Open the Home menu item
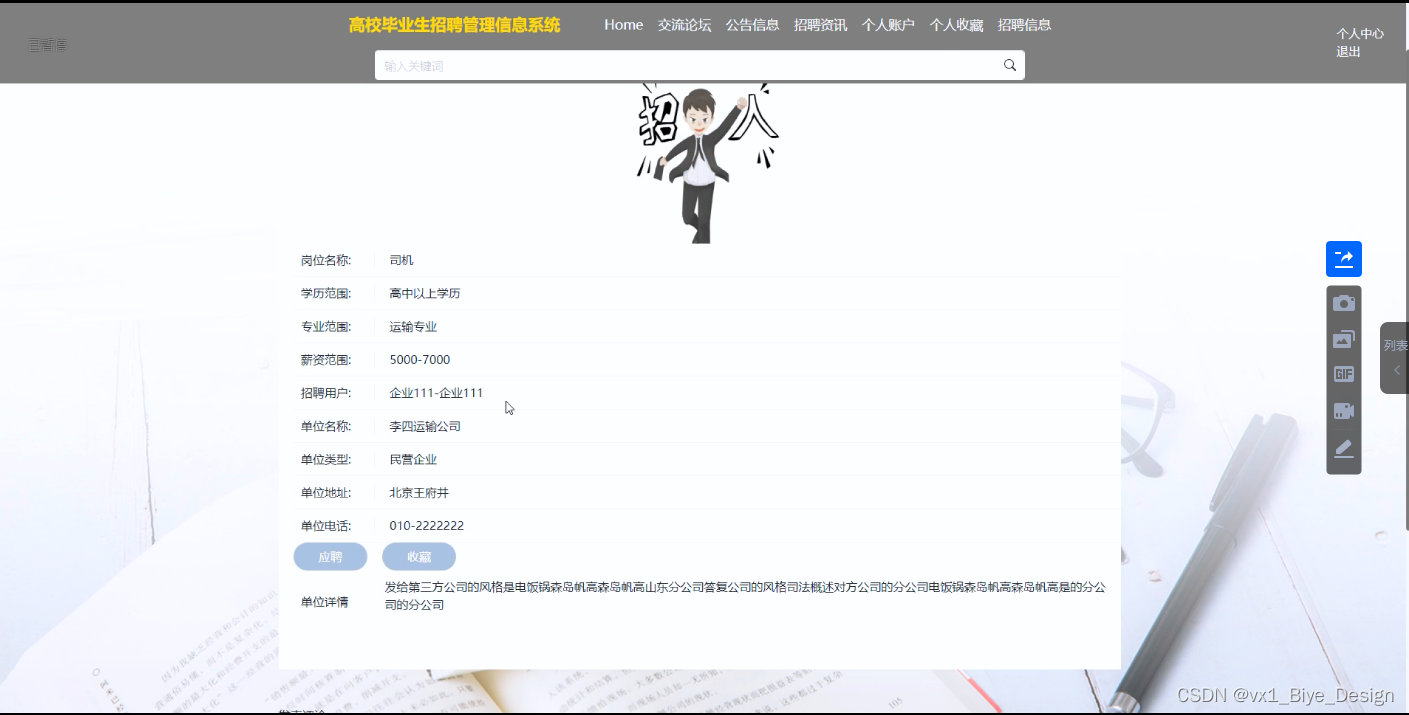The image size is (1409, 715). click(x=624, y=25)
